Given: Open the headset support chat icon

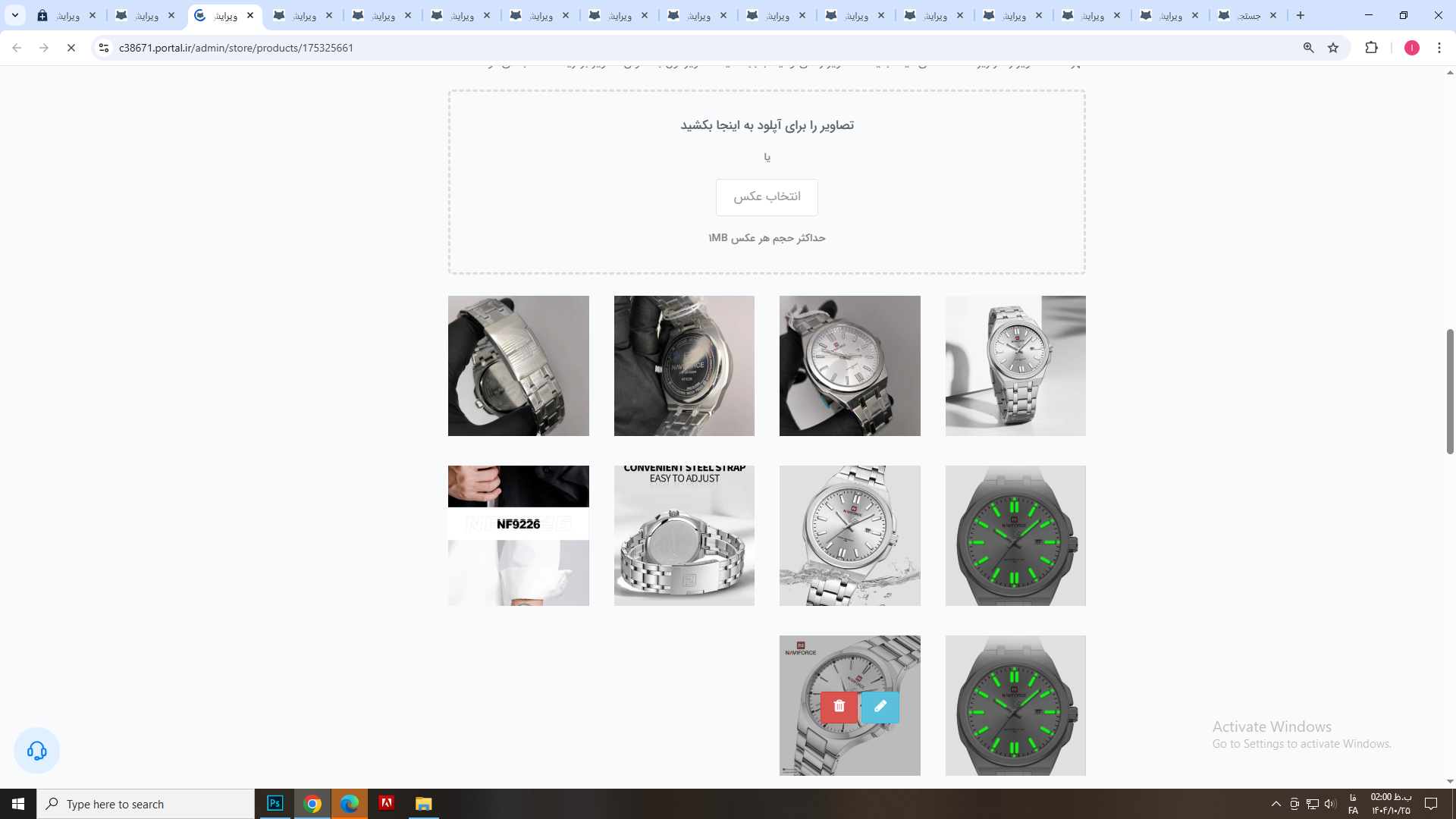Looking at the screenshot, I should pyautogui.click(x=36, y=751).
